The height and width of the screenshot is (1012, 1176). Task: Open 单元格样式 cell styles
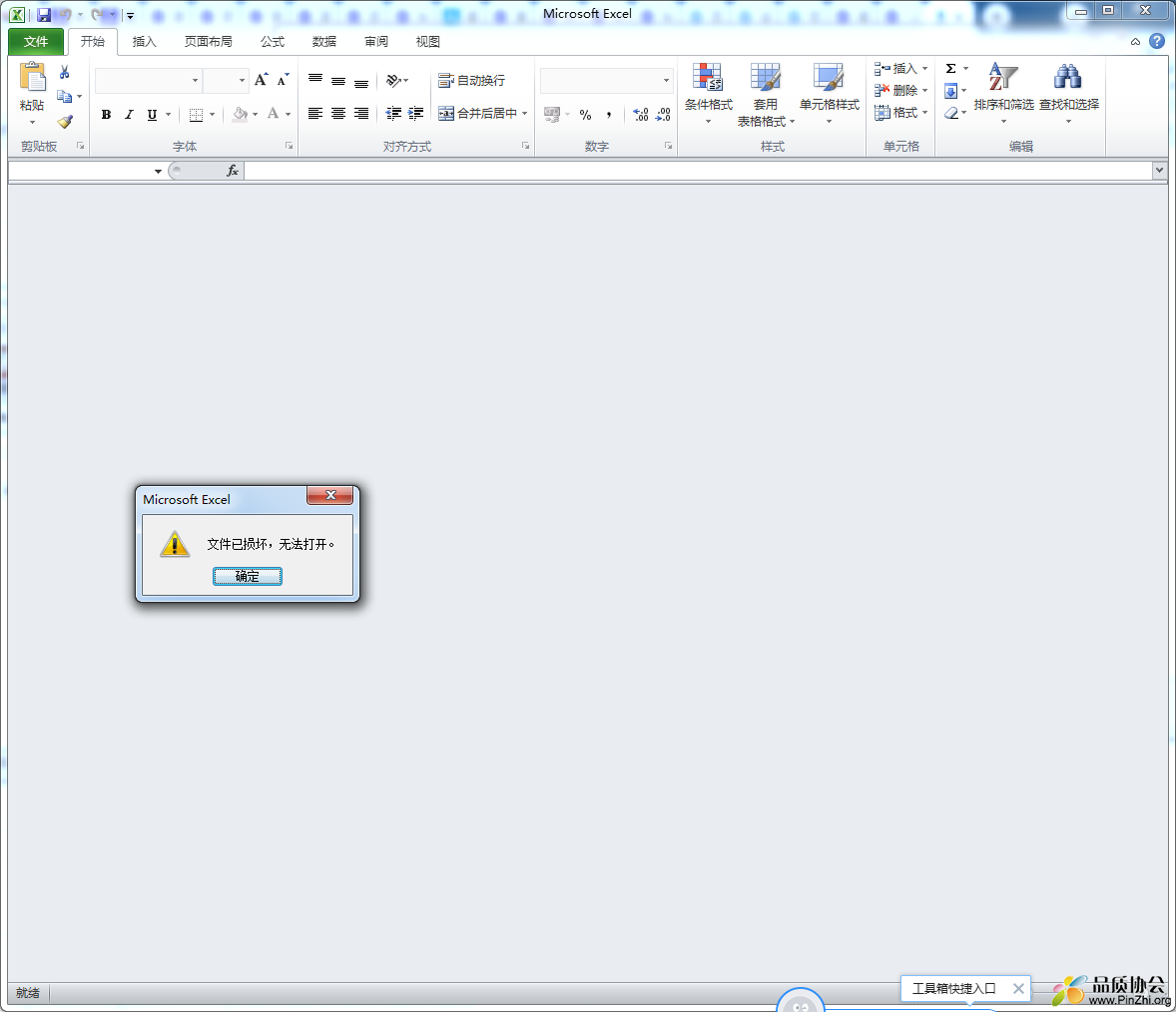click(829, 94)
